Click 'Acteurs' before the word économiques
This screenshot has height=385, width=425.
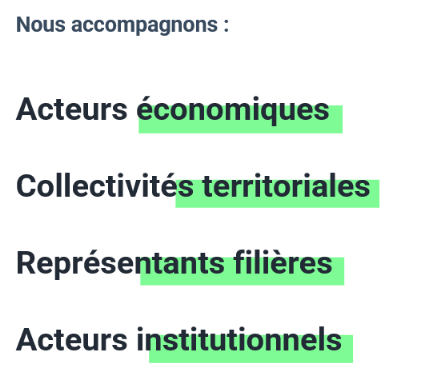[x=72, y=110]
